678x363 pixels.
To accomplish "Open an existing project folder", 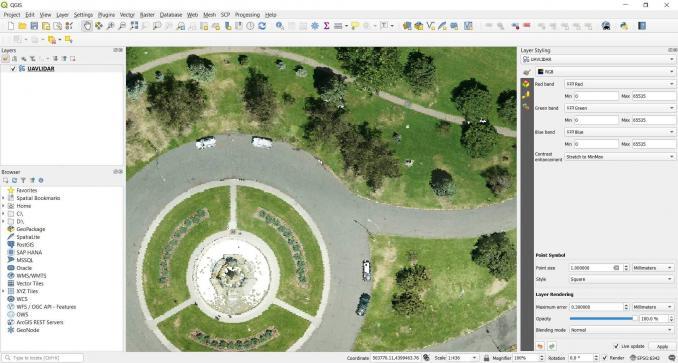I will (x=22, y=26).
